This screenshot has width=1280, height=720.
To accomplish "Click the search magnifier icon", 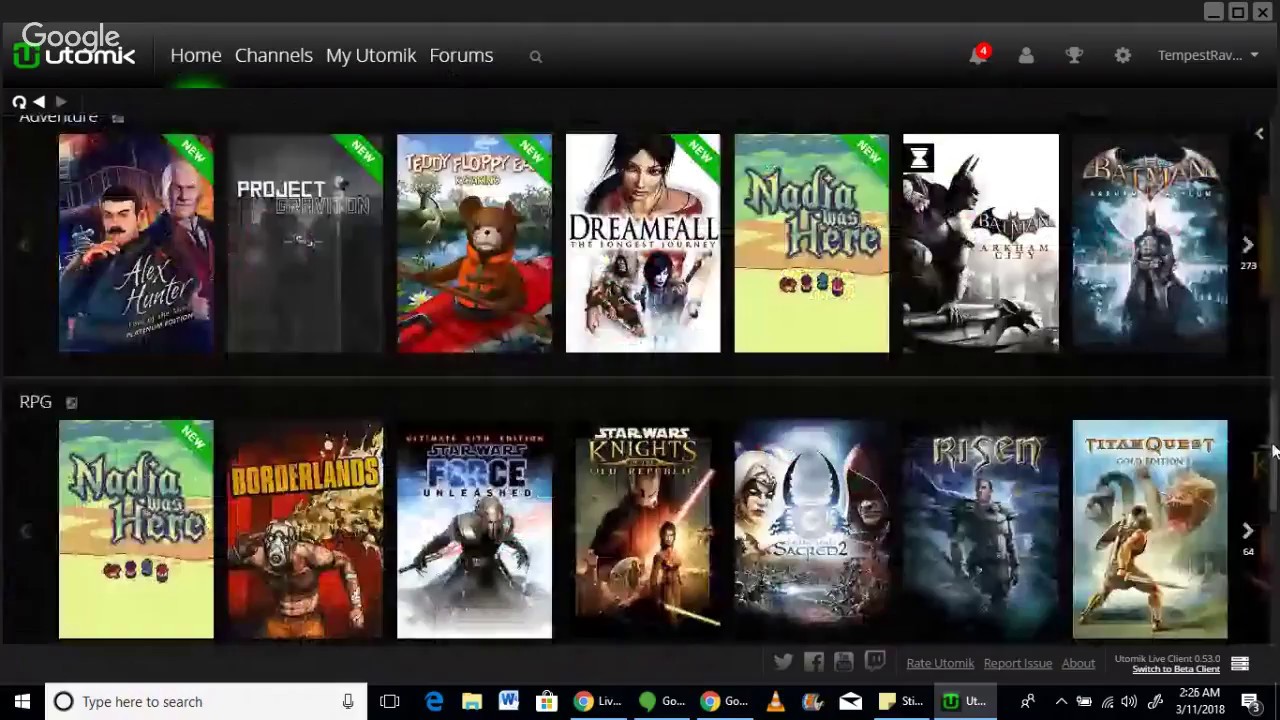I will click(536, 57).
